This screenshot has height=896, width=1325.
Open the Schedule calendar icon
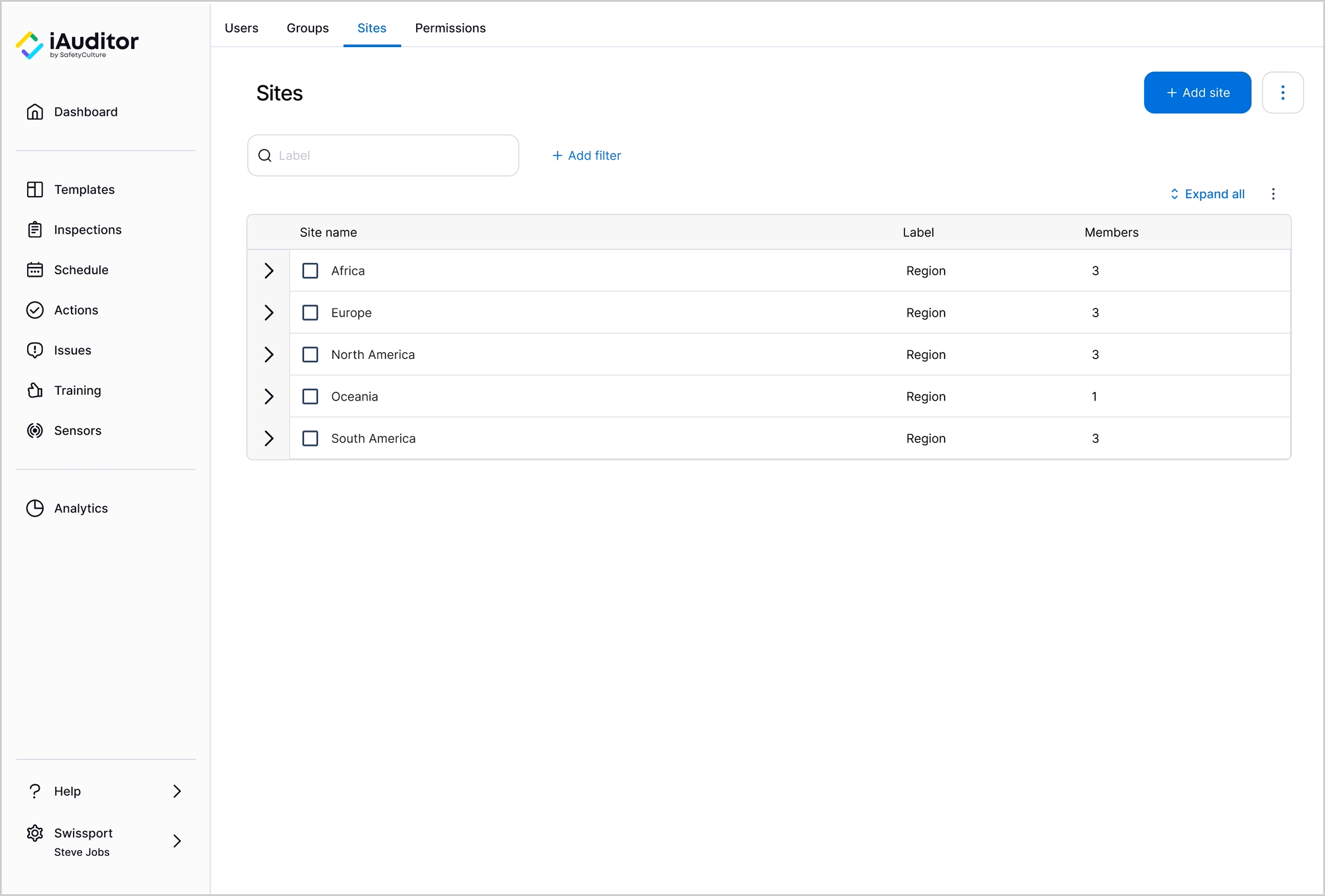click(35, 270)
